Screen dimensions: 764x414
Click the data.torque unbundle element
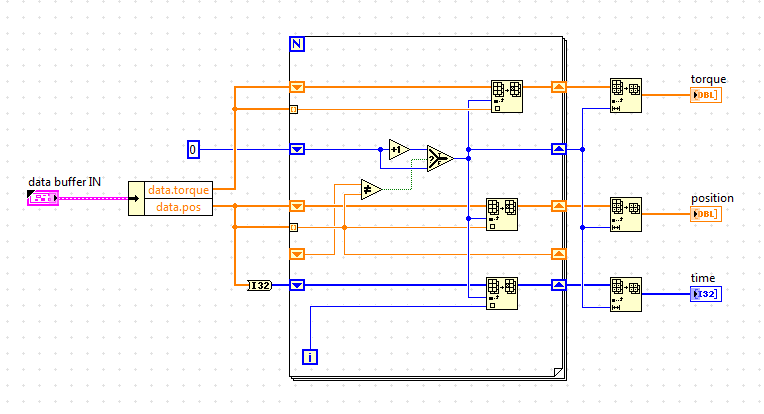point(178,190)
